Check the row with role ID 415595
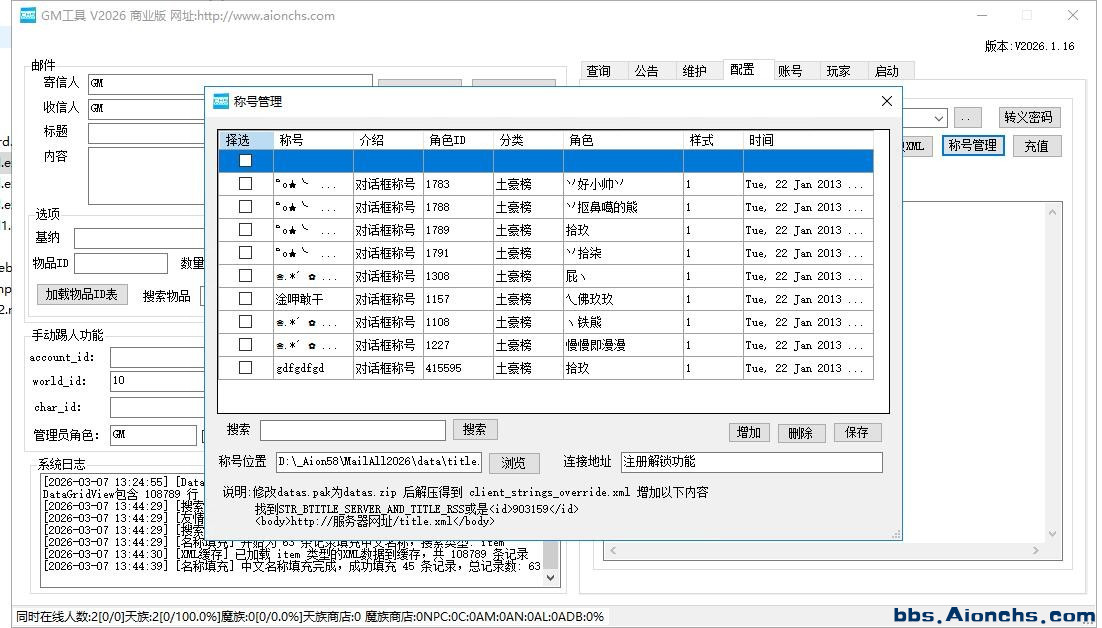Screen dimensions: 1102x628 pyautogui.click(x=245, y=368)
